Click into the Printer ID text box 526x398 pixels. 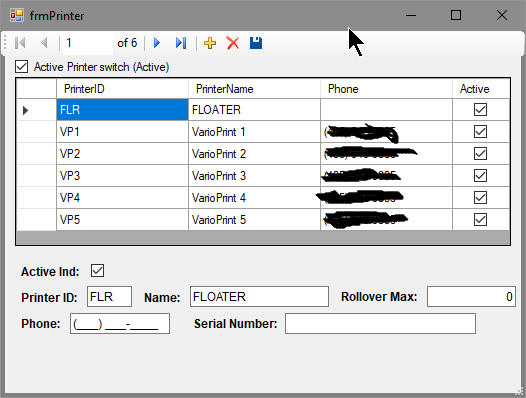[109, 297]
